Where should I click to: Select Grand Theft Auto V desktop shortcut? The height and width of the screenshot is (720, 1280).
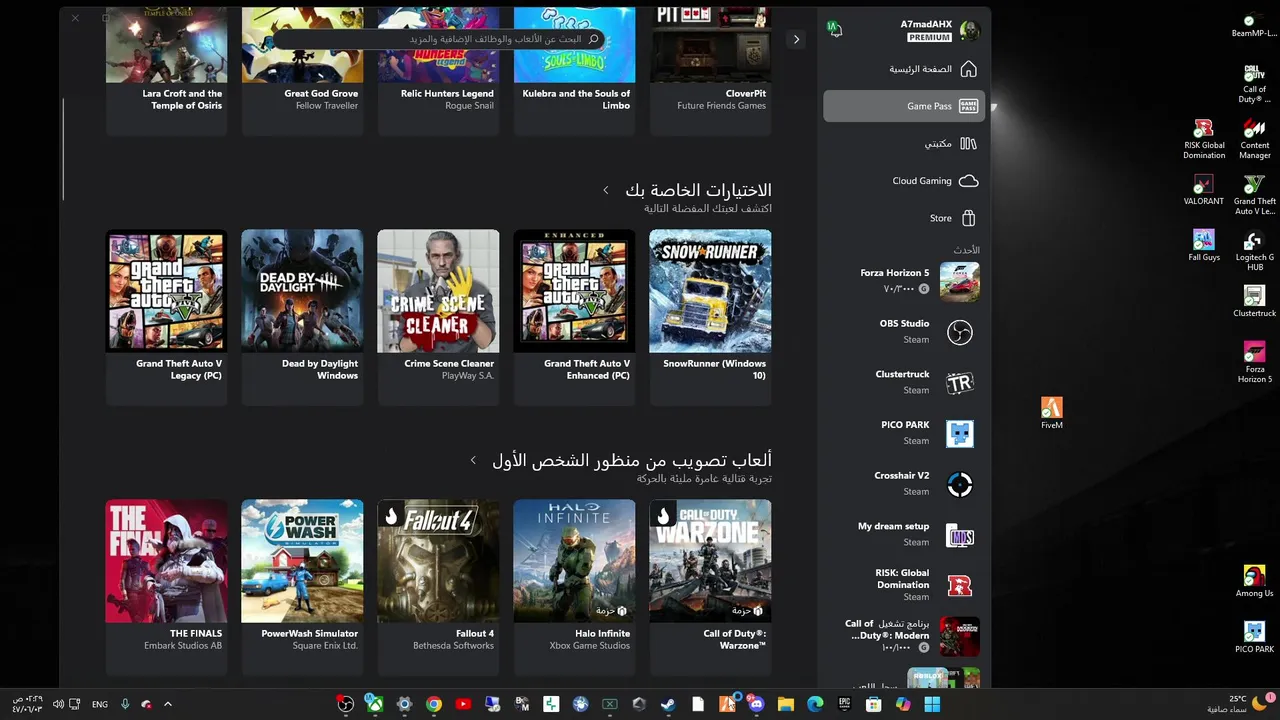coord(1254,196)
